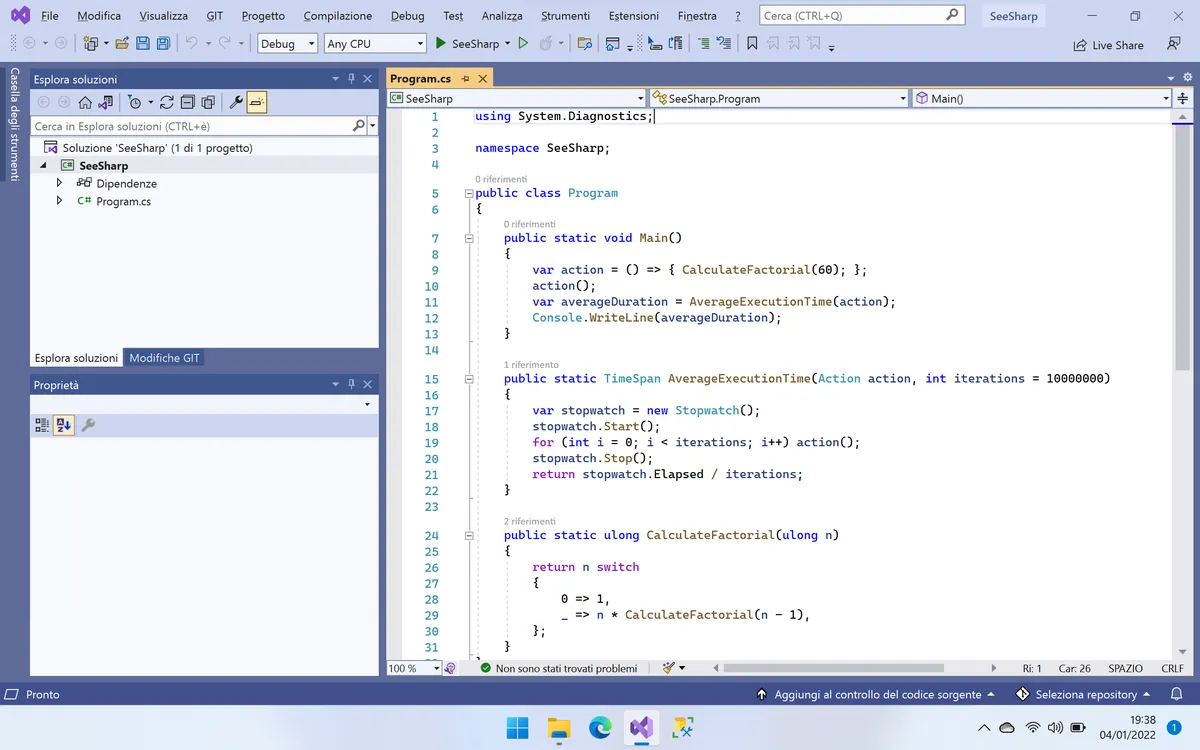Screen dimensions: 1200x750
Task: Collapse the Program class outlining box
Action: pos(468,193)
